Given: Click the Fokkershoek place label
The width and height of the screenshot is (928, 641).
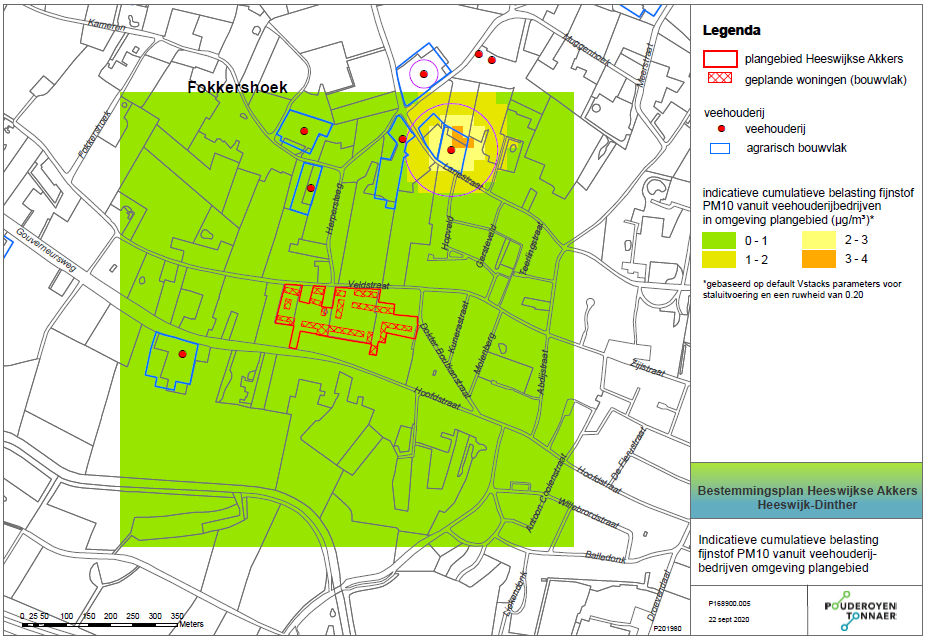Looking at the screenshot, I should 237,87.
